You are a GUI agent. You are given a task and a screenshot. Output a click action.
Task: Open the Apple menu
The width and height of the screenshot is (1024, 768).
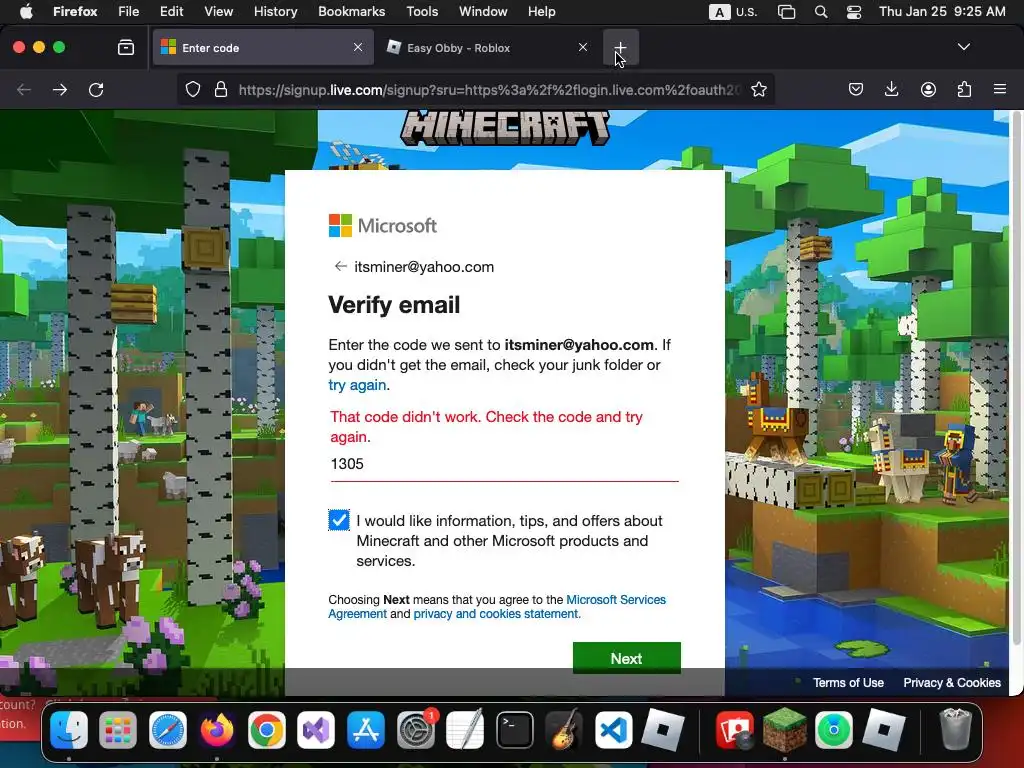25,12
